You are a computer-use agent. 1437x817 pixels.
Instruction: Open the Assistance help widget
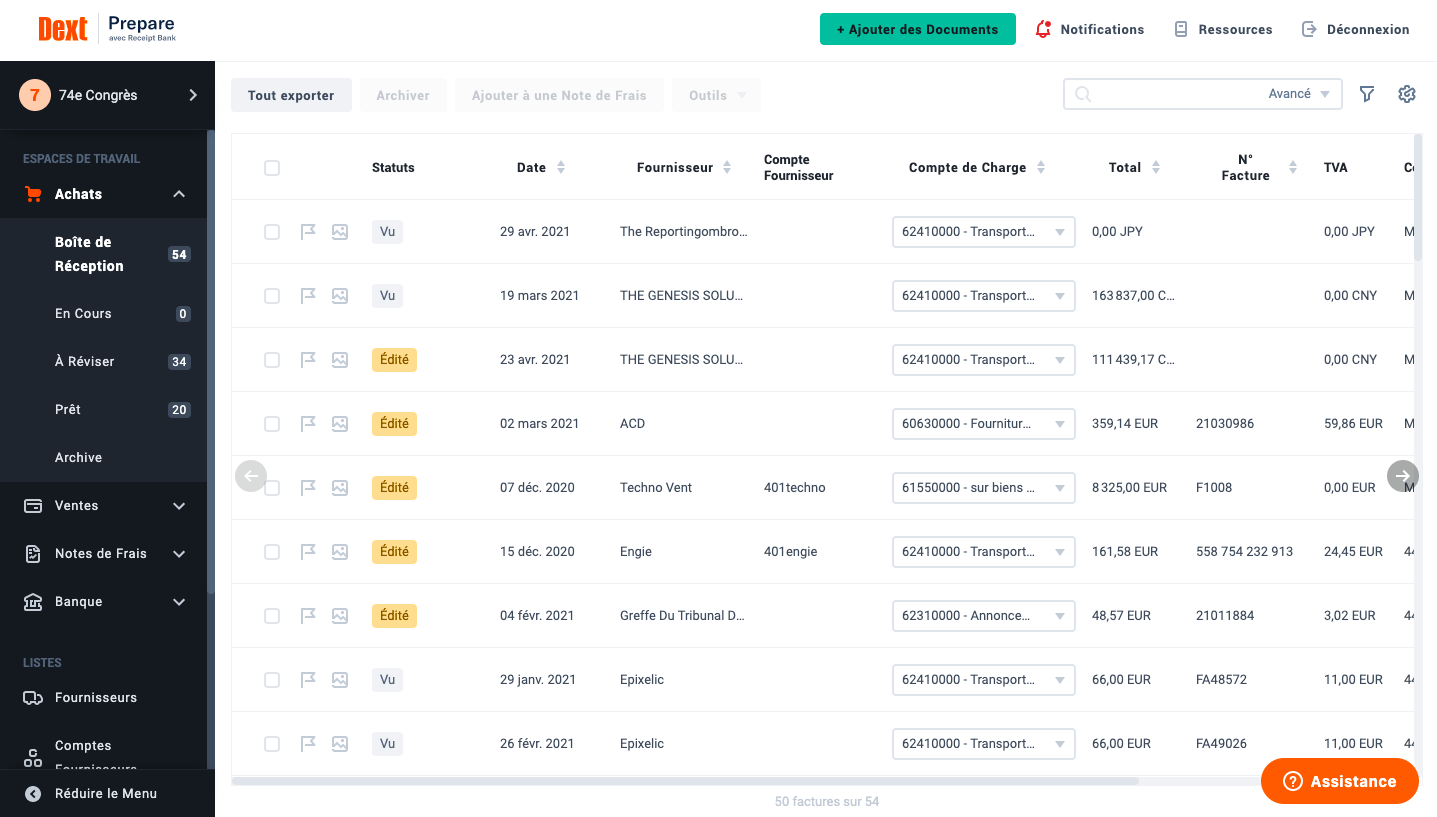coord(1339,781)
